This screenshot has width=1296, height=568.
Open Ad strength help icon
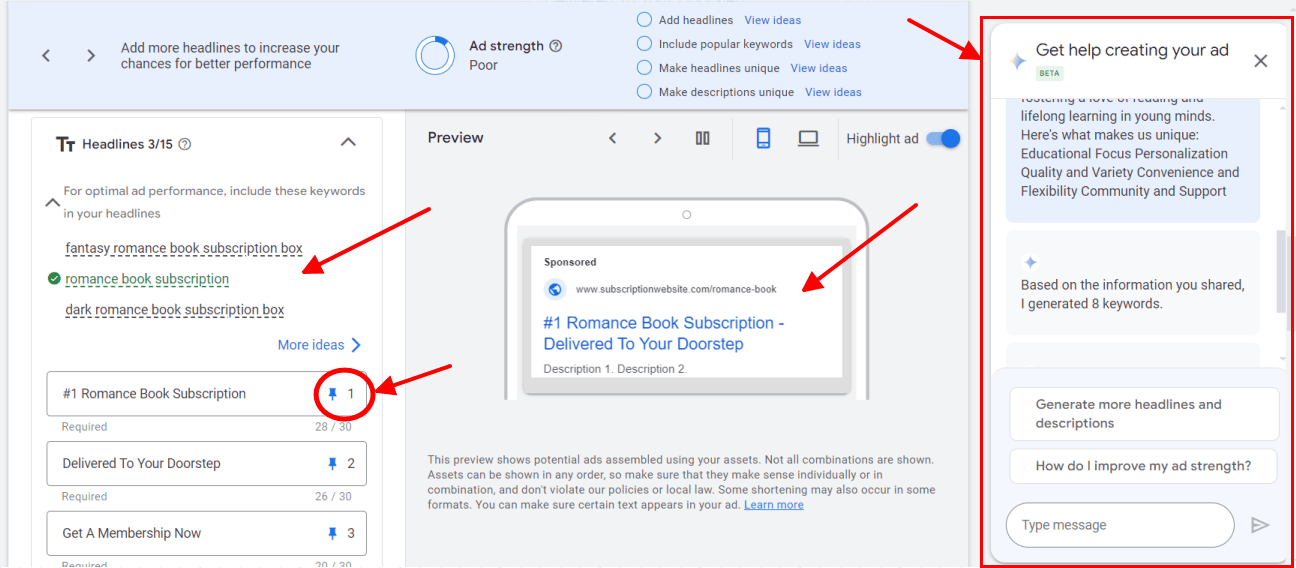556,46
